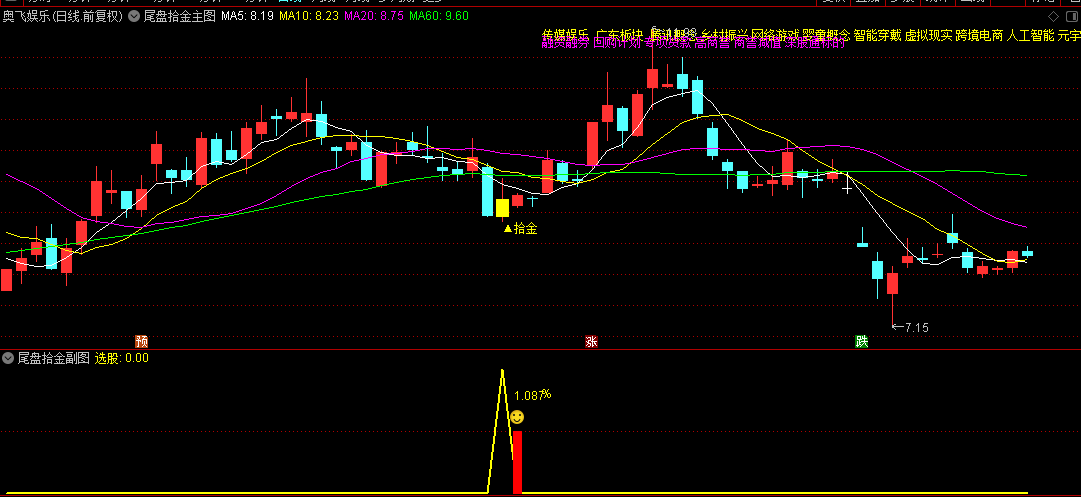Click the MA60: 9.60 value
The width and height of the screenshot is (1081, 497).
click(439, 16)
